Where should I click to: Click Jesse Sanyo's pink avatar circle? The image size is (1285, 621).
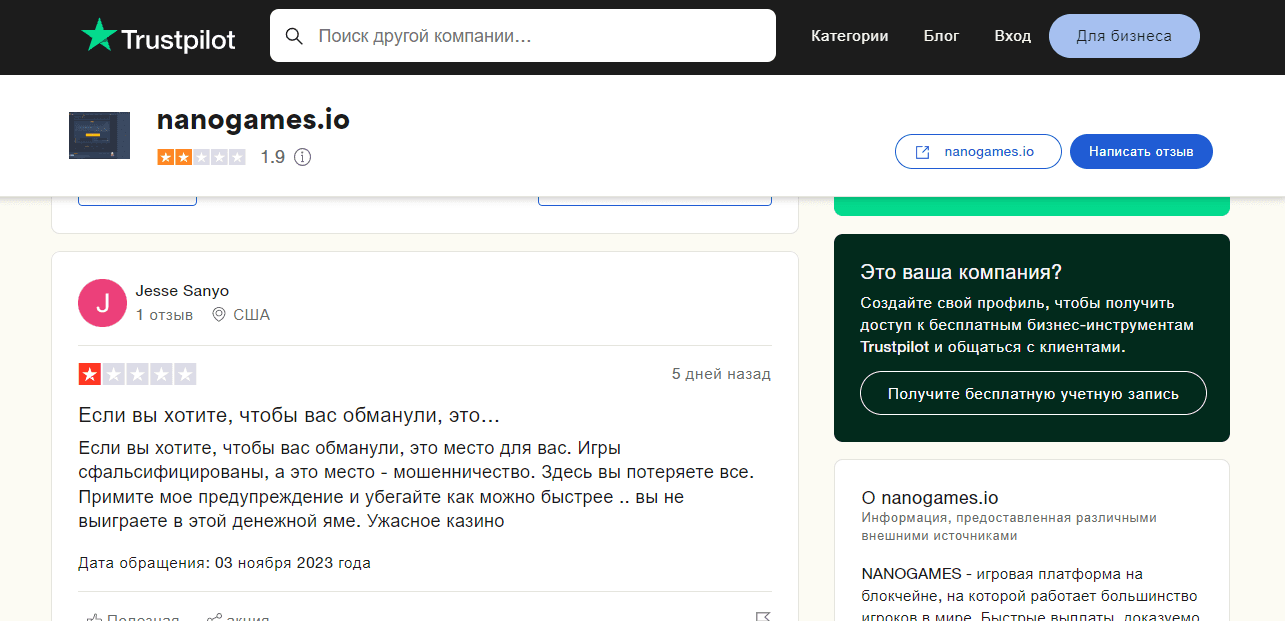[102, 303]
